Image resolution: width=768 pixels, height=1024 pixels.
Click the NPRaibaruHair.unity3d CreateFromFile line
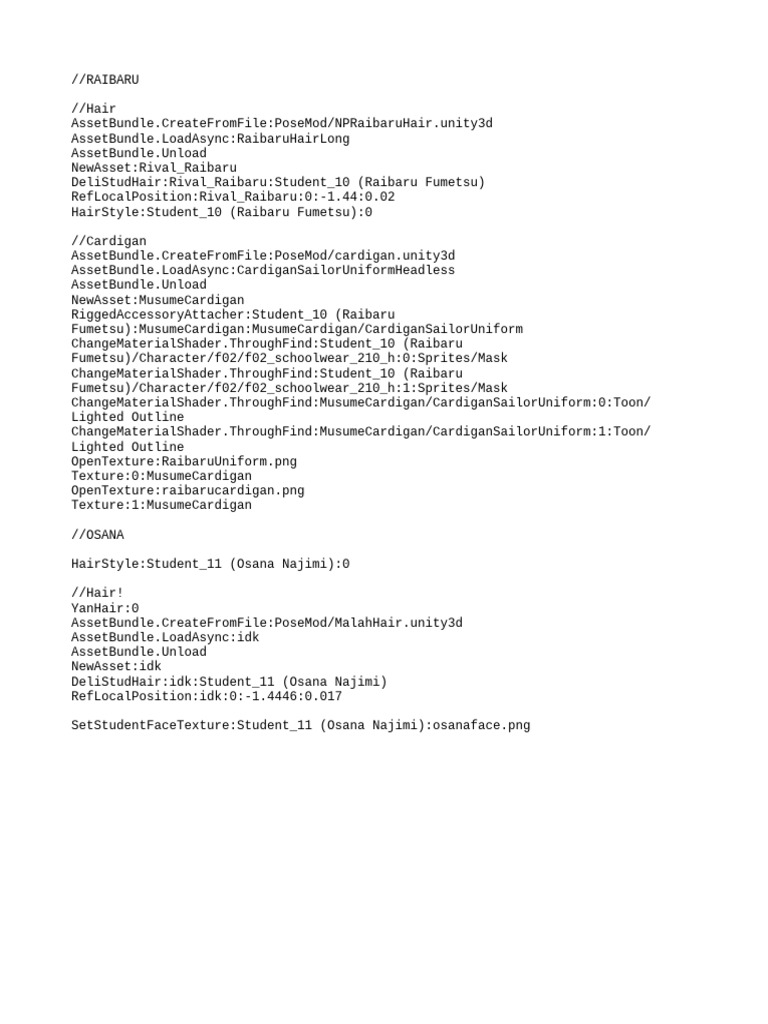coord(282,123)
